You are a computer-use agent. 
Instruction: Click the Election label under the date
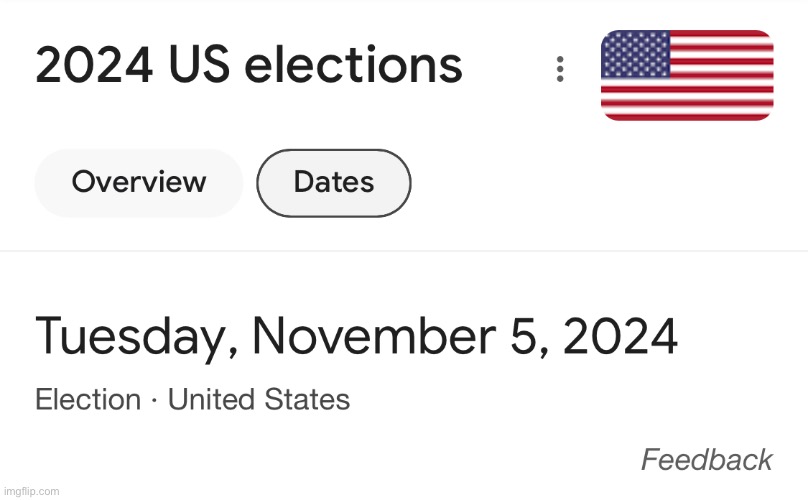(x=88, y=399)
